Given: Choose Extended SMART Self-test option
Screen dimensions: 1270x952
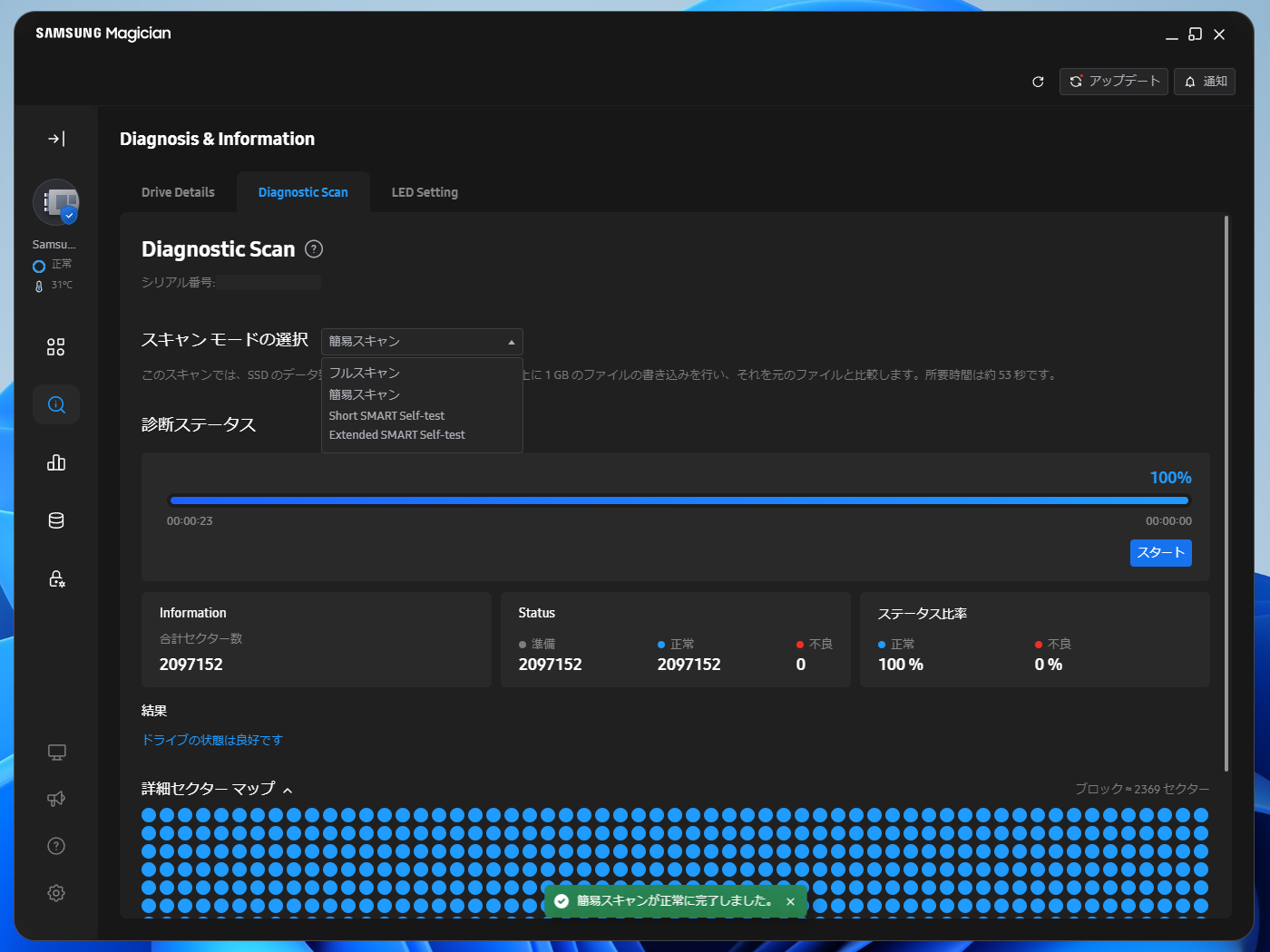Looking at the screenshot, I should coord(422,435).
